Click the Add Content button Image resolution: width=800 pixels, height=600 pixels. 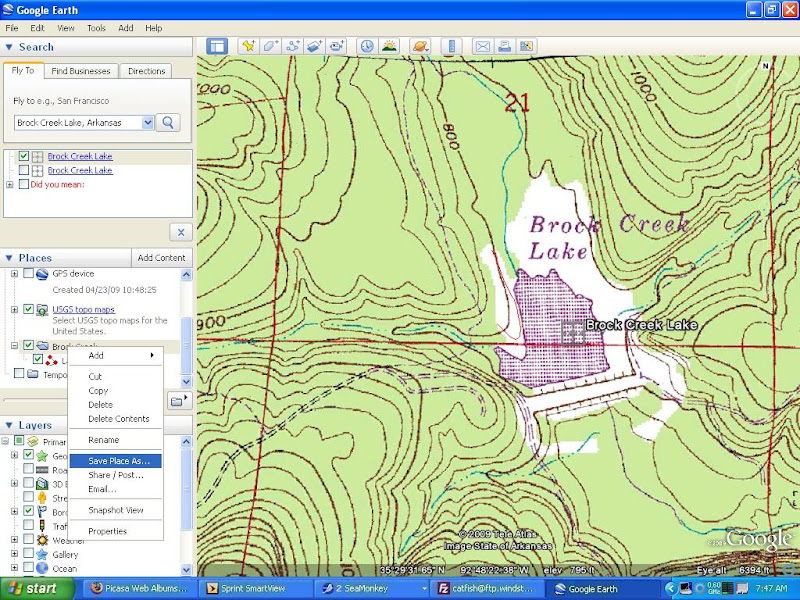tap(161, 258)
